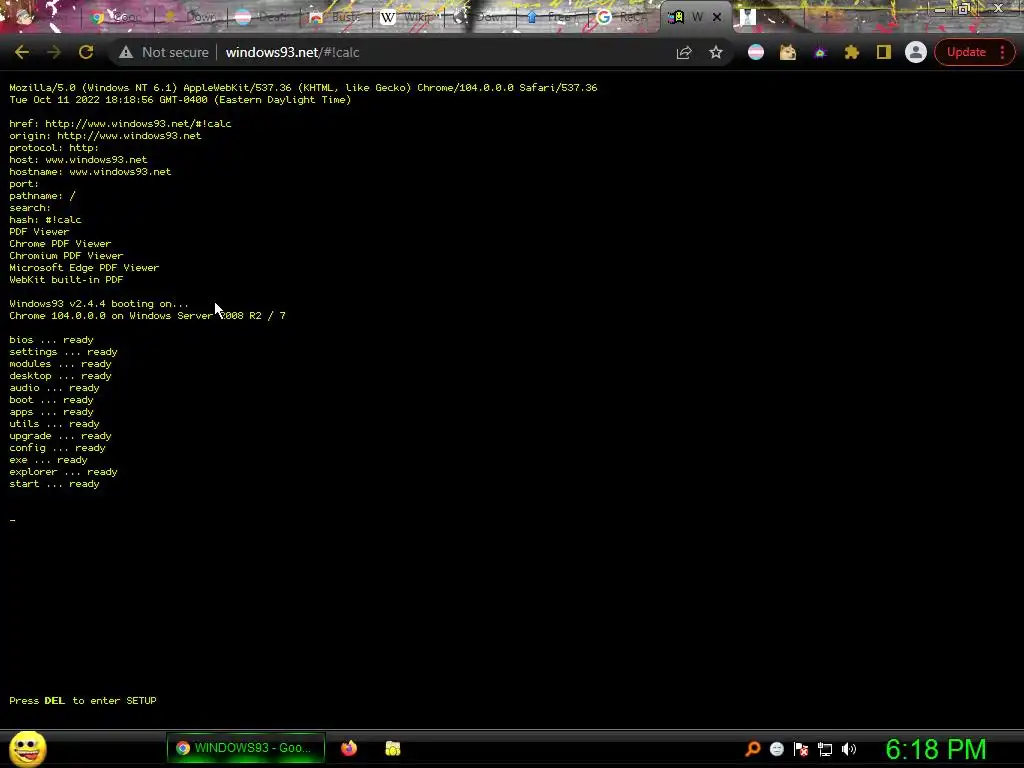Switch to the Wikipedia tab
This screenshot has height=768, width=1024.
coord(408,18)
